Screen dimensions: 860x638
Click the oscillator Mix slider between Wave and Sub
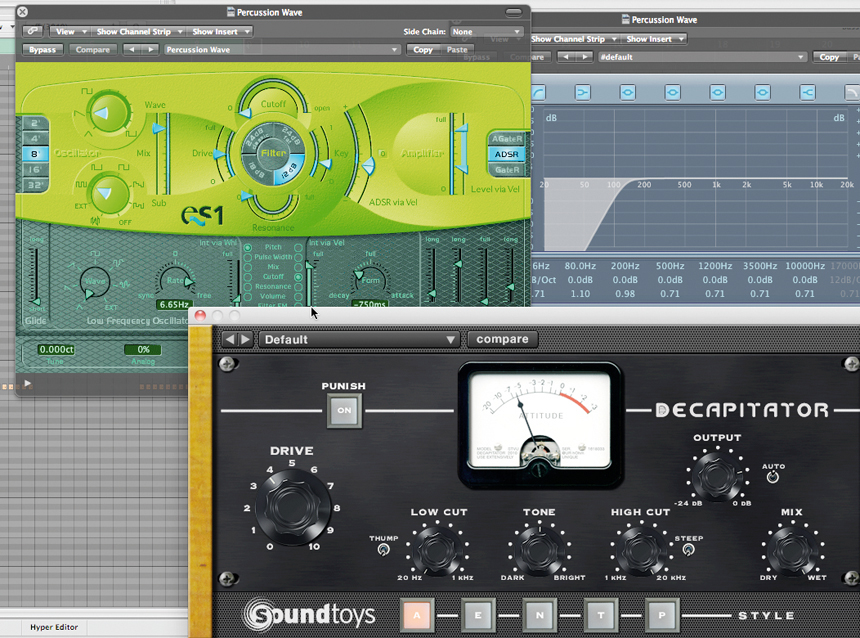(161, 154)
